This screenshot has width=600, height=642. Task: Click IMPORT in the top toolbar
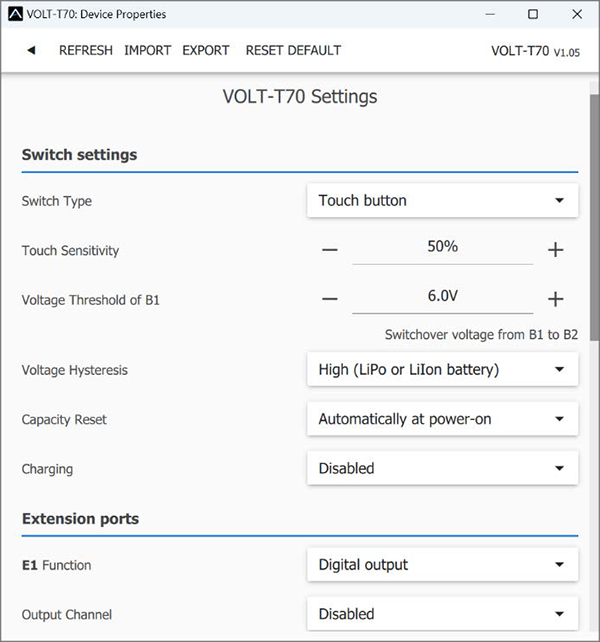coord(147,50)
